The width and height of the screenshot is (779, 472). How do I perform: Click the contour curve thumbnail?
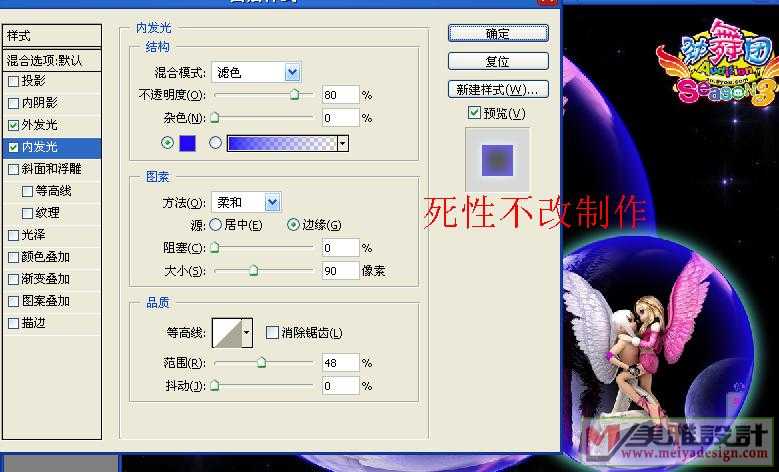(x=227, y=332)
